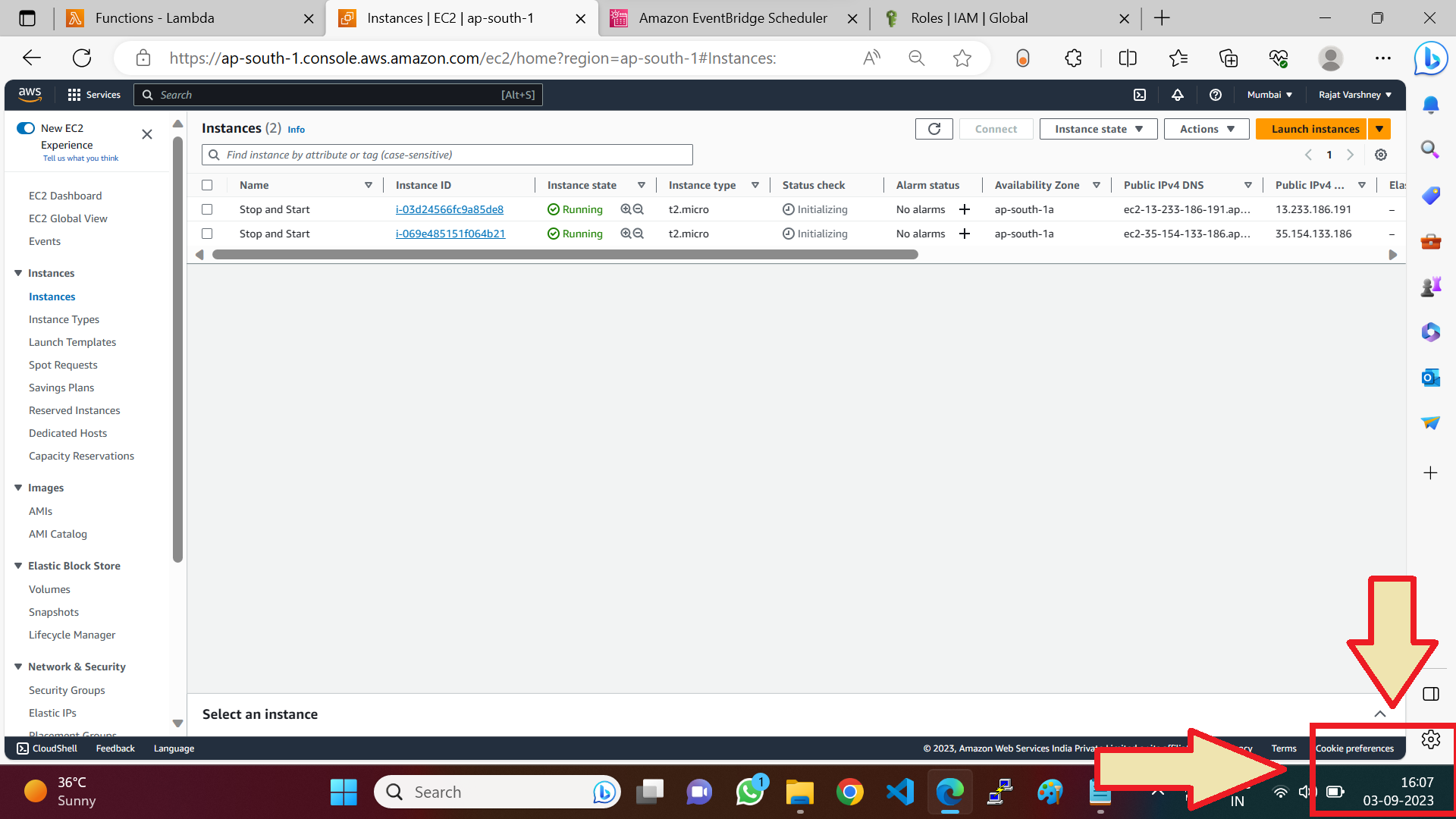The width and height of the screenshot is (1456, 819).
Task: Open the Services grid menu icon
Action: [74, 94]
